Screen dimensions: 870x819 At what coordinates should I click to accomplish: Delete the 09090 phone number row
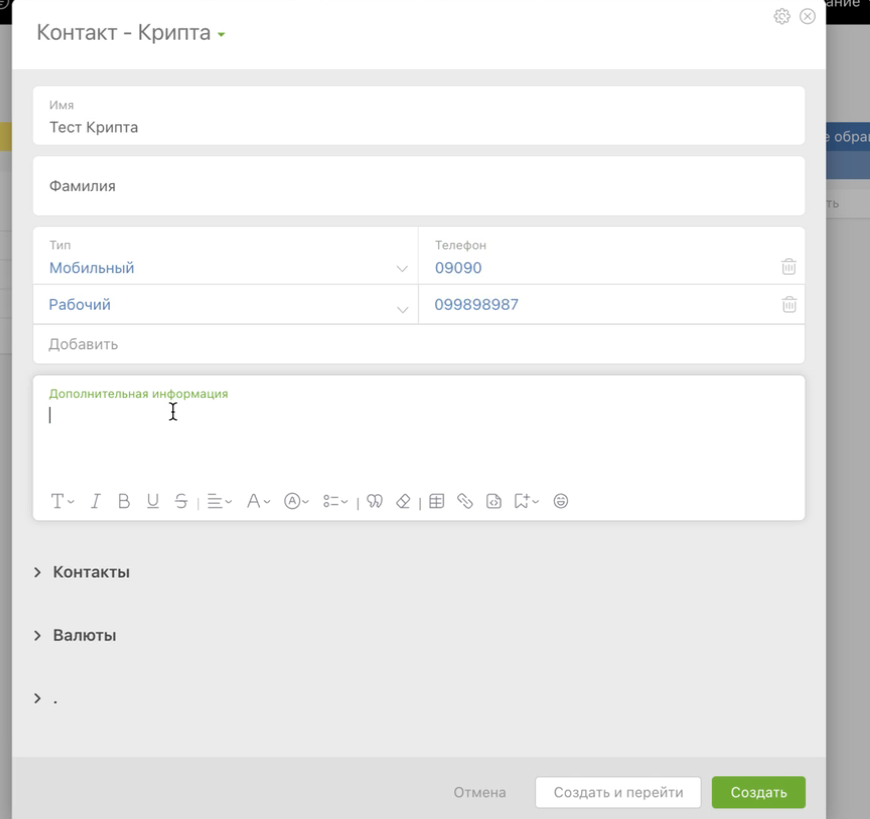point(789,267)
